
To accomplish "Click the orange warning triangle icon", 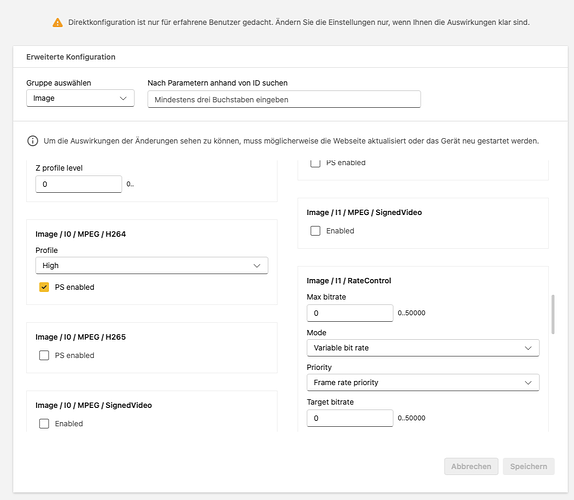I will click(57, 23).
